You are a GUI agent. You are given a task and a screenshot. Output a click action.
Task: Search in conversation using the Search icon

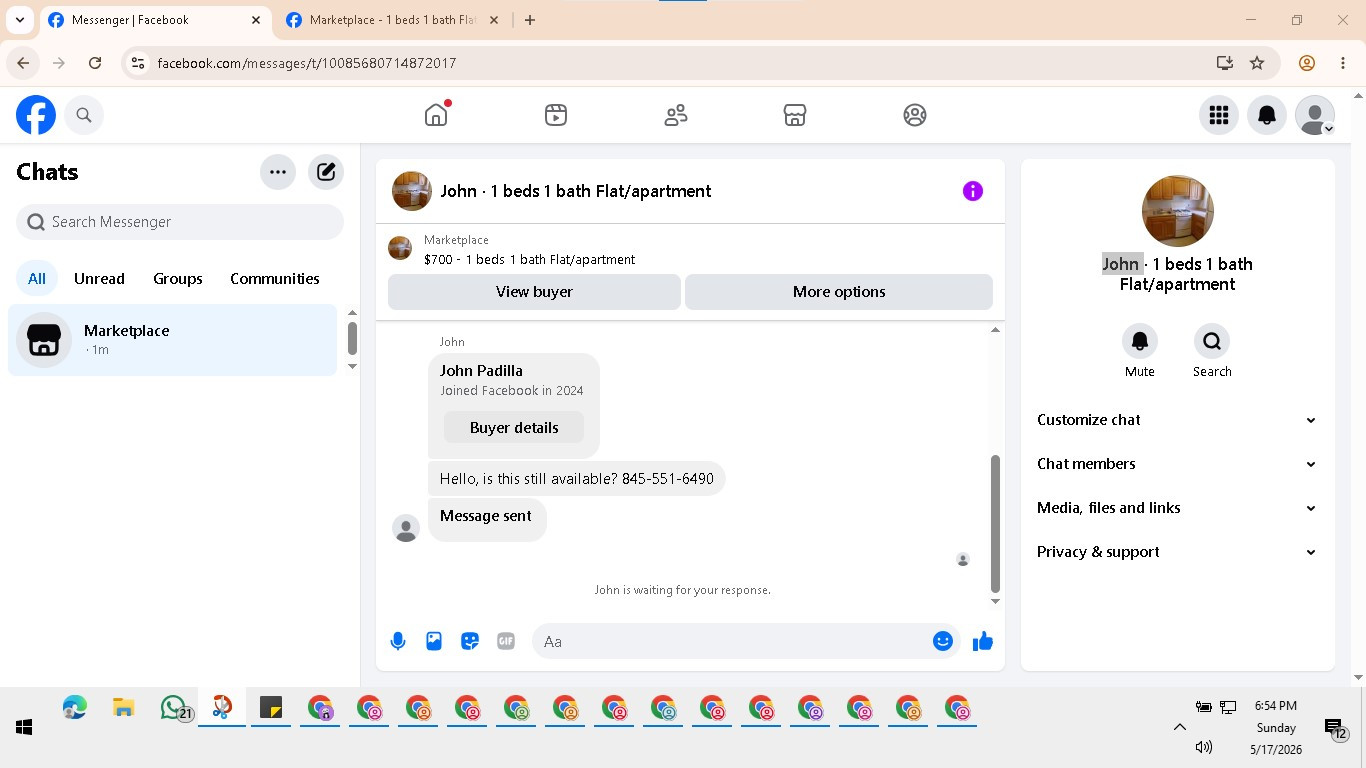coord(1212,341)
